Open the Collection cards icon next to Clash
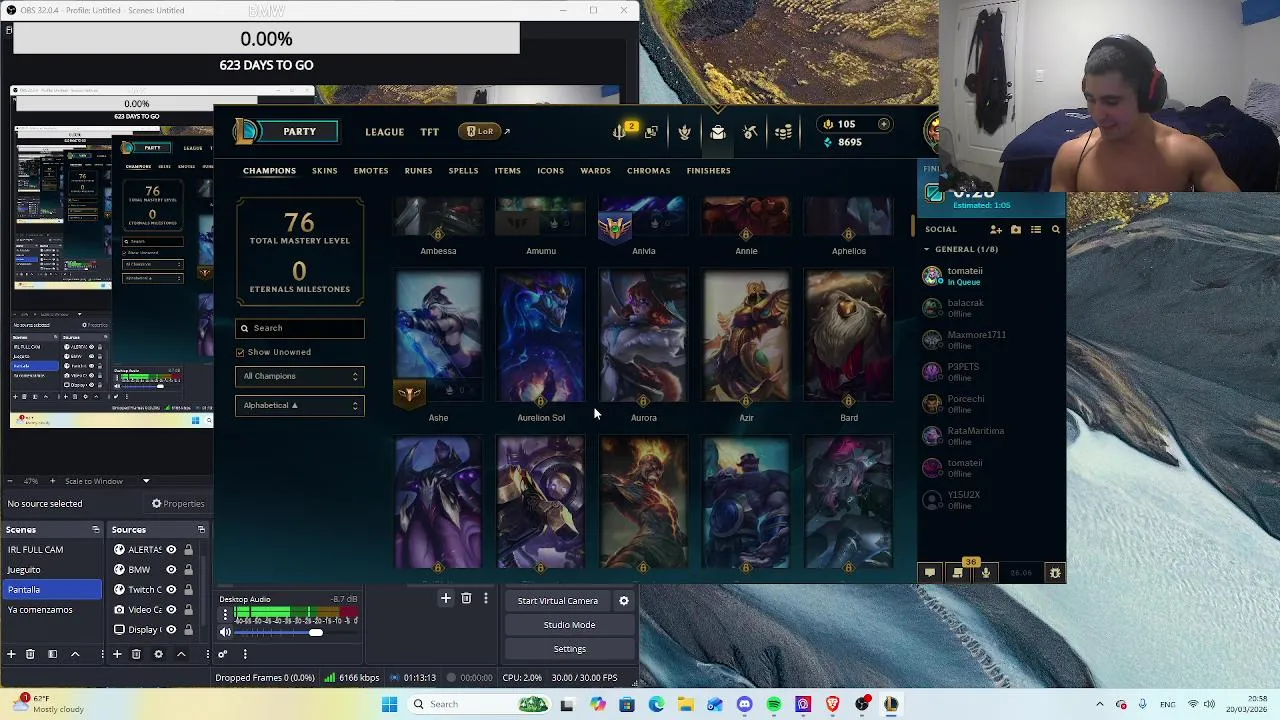Screen dimensions: 1280x720 click(651, 132)
